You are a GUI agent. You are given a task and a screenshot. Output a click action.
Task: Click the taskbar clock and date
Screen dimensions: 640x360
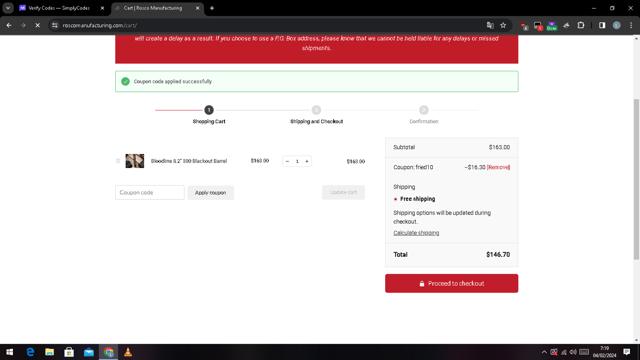(x=604, y=352)
